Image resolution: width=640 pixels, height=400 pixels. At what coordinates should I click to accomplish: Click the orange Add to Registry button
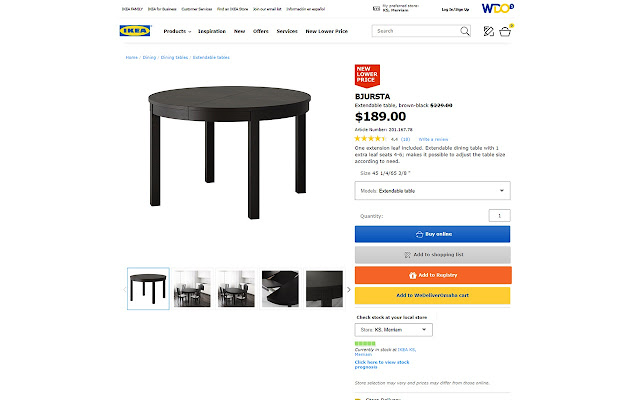click(x=433, y=275)
